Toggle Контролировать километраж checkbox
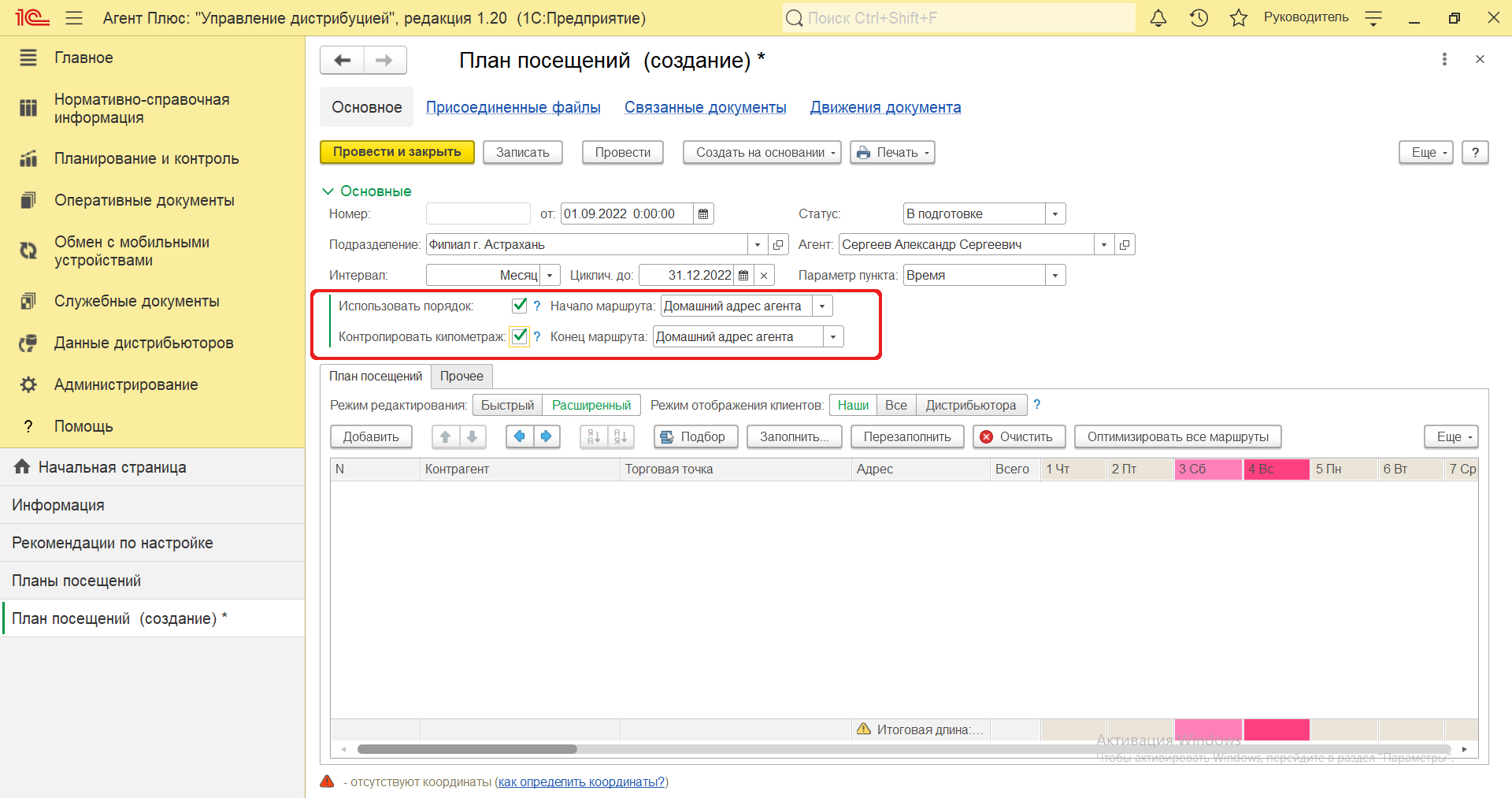The image size is (1512, 798). click(x=519, y=336)
